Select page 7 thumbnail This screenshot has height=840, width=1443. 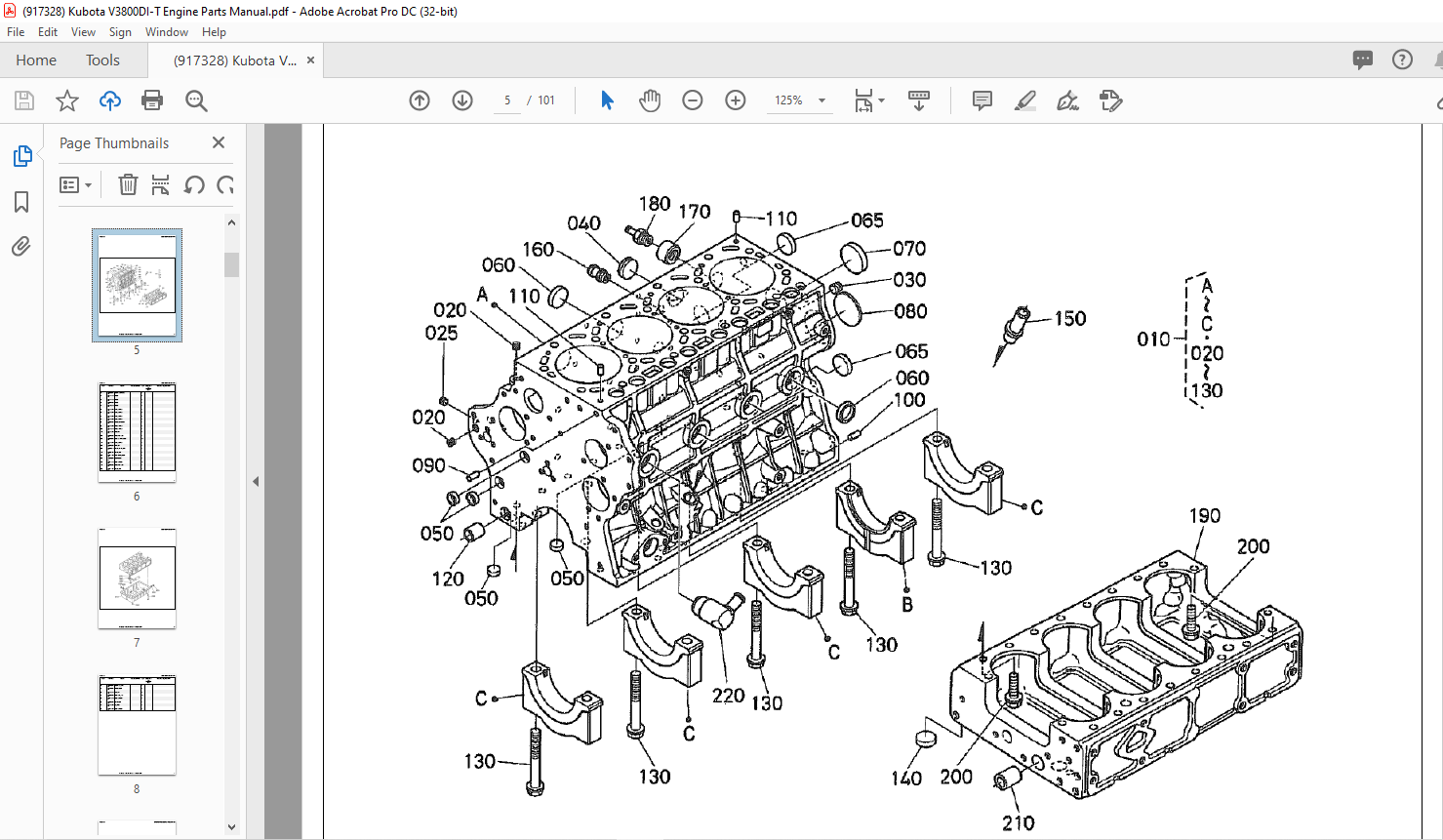(137, 579)
